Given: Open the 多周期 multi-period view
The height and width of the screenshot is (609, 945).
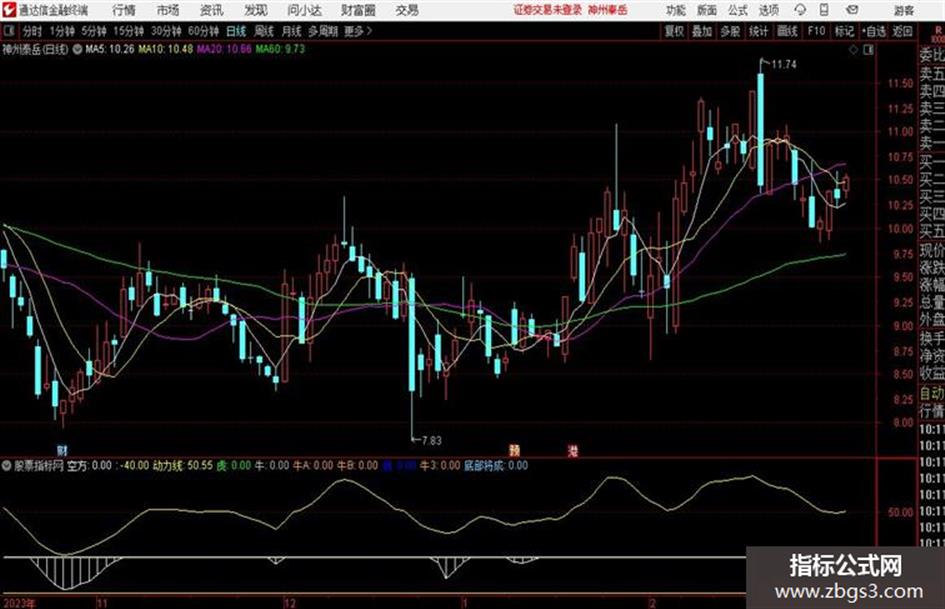Looking at the screenshot, I should (323, 31).
